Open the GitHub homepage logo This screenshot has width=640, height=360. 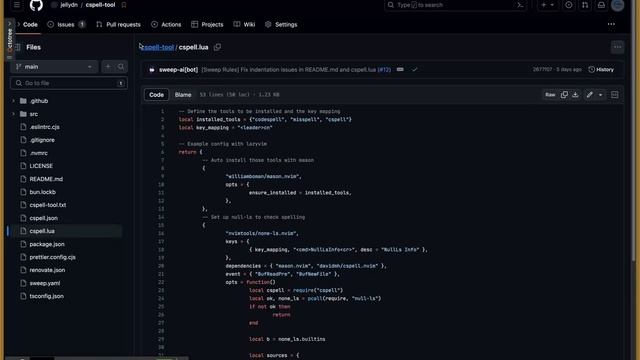[x=36, y=5]
